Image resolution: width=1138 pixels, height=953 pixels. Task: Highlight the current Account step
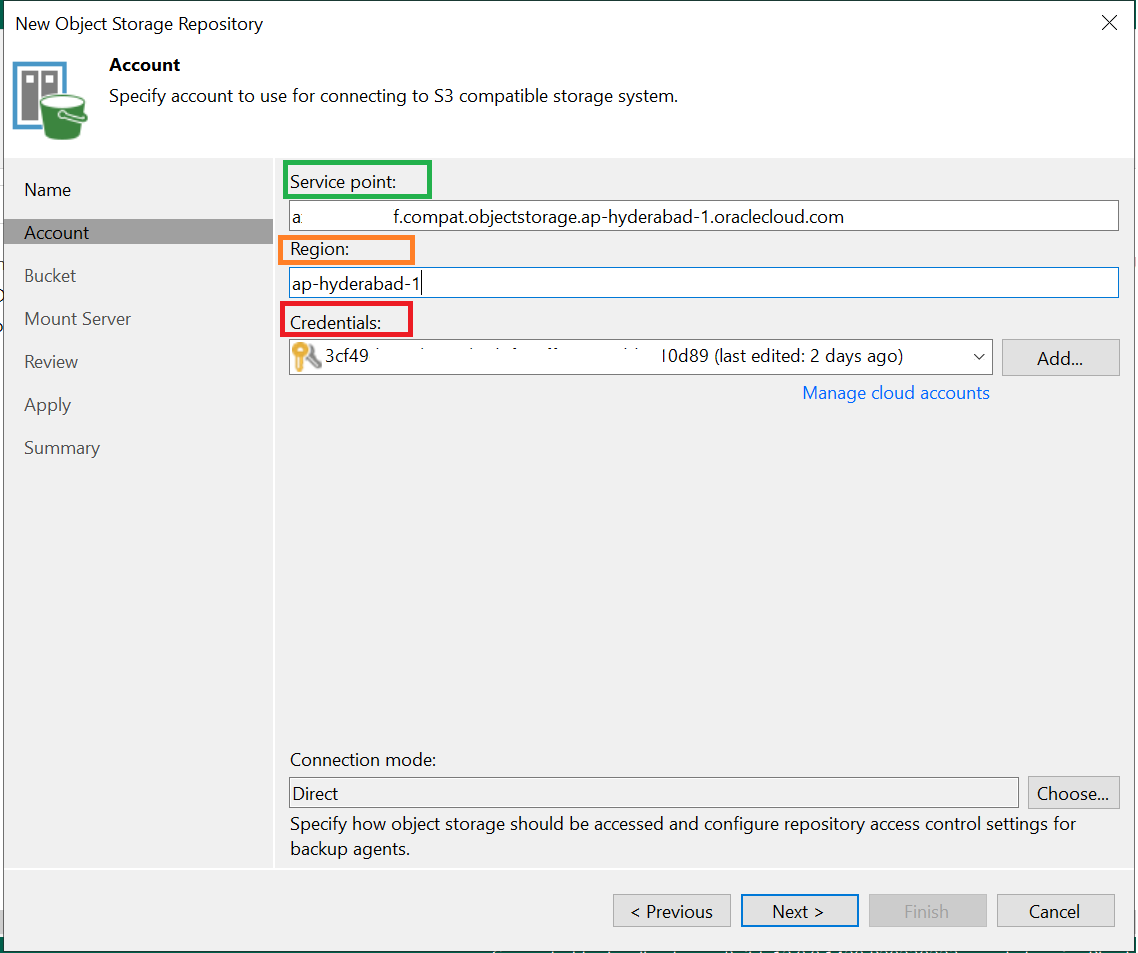click(x=56, y=232)
